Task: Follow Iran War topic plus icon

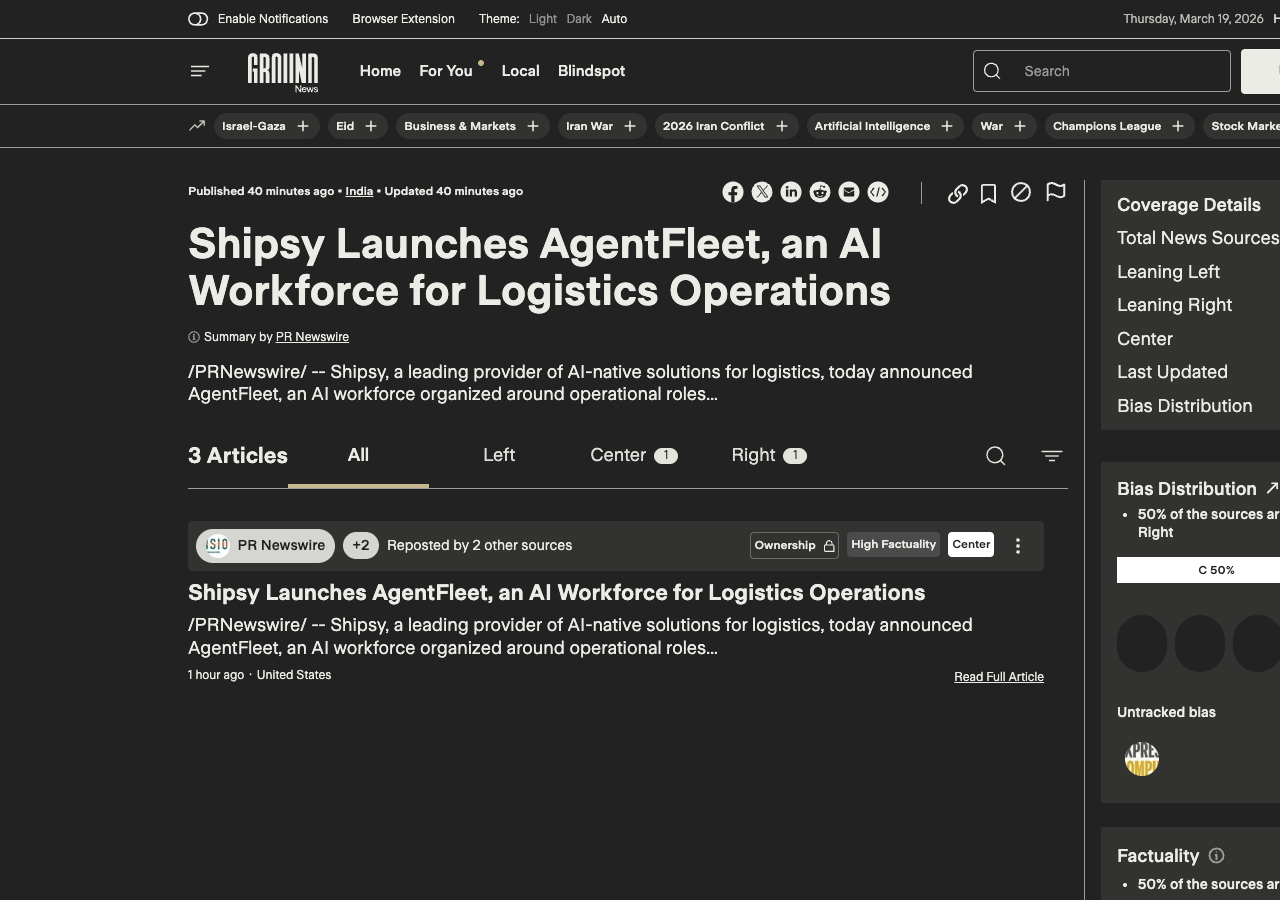Action: (x=630, y=126)
